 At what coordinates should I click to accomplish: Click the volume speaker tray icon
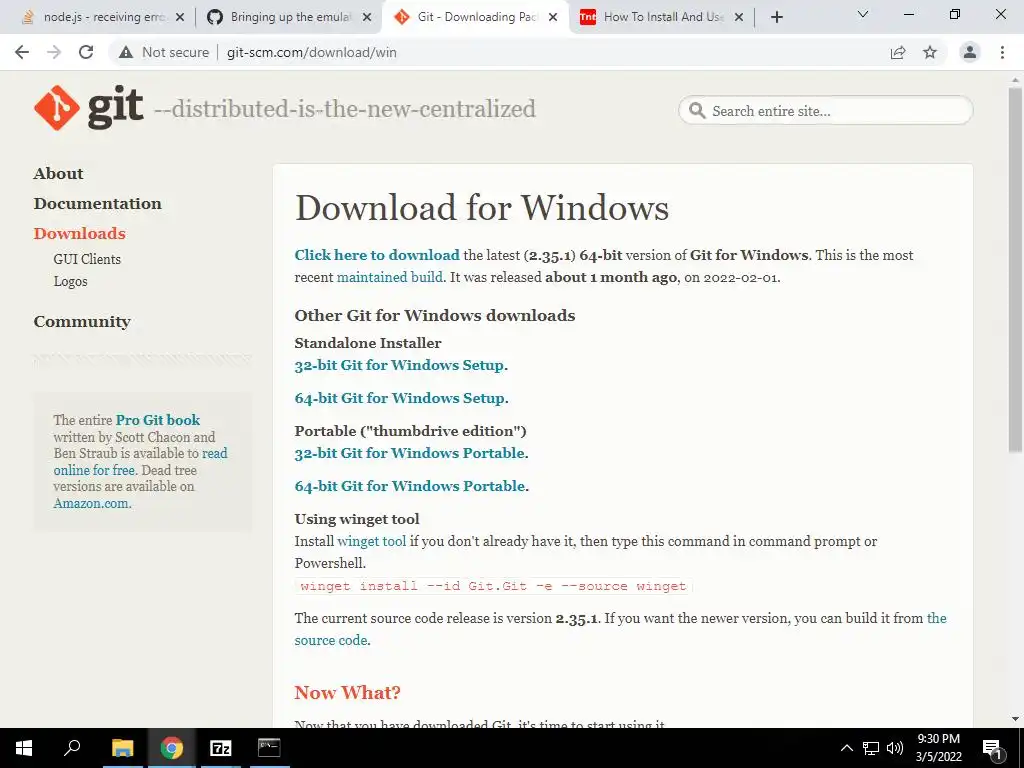[895, 748]
